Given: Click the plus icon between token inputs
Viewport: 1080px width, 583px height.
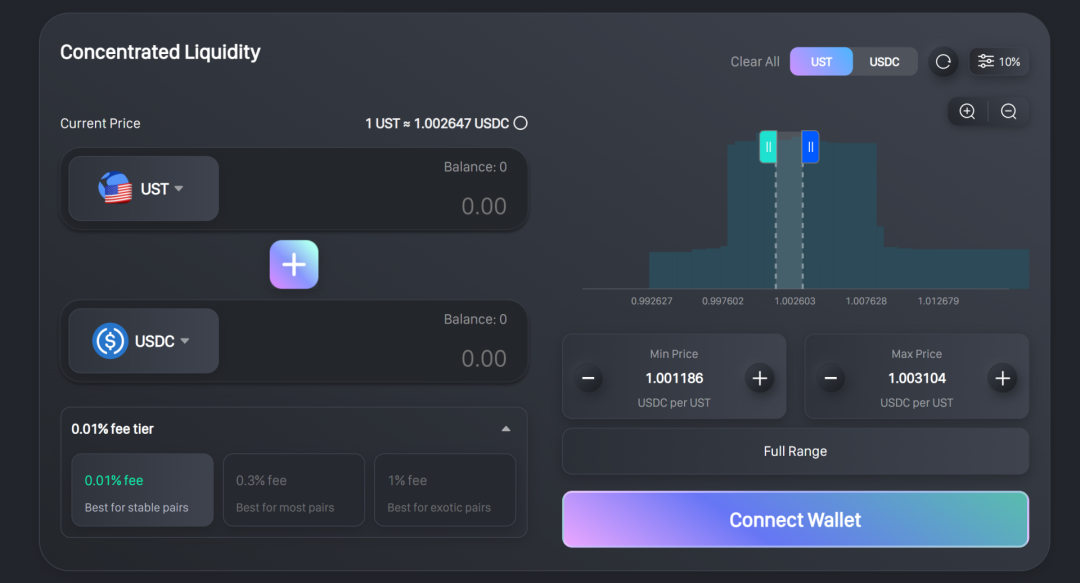Looking at the screenshot, I should pyautogui.click(x=294, y=265).
